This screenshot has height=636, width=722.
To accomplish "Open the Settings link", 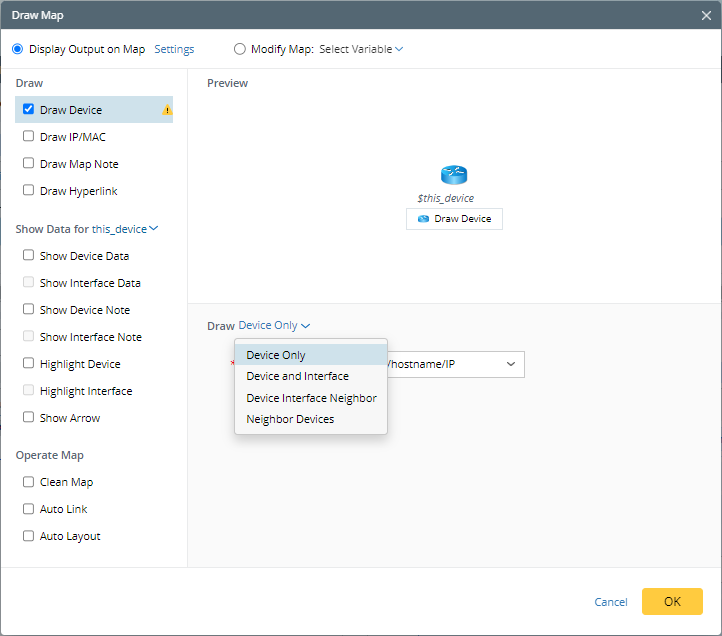I will [174, 49].
